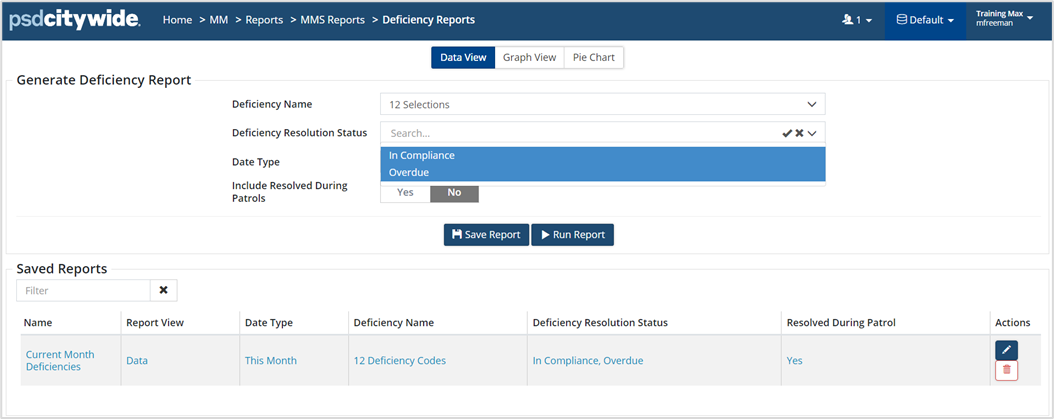Click the edit pencil icon for saved report
Viewport: 1054px width, 419px height.
pos(1006,350)
